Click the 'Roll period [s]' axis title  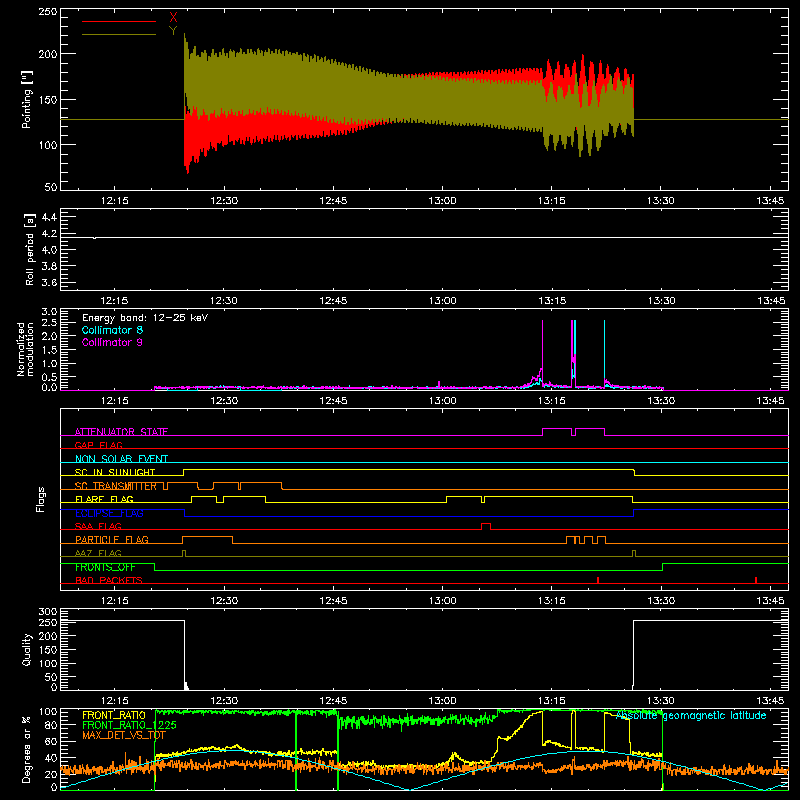(x=30, y=249)
